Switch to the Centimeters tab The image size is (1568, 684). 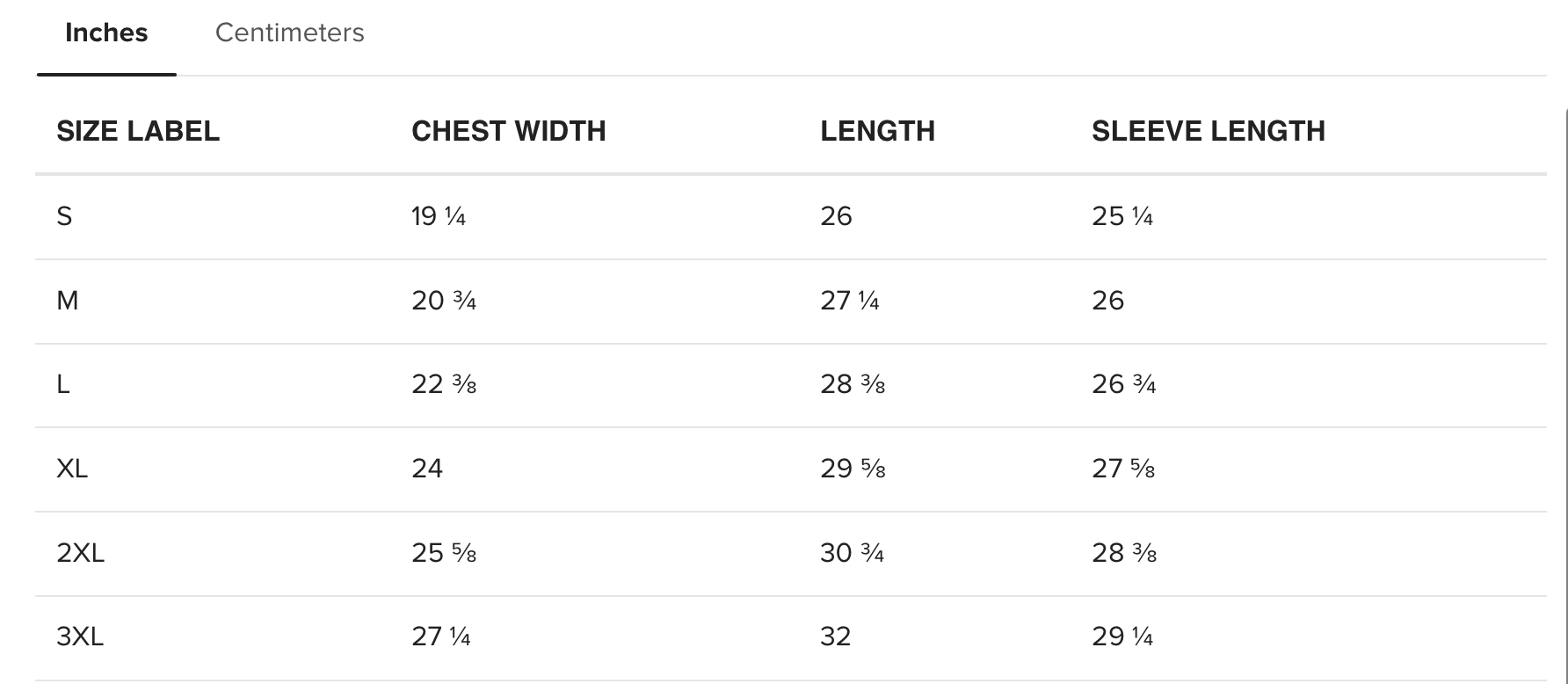[289, 33]
